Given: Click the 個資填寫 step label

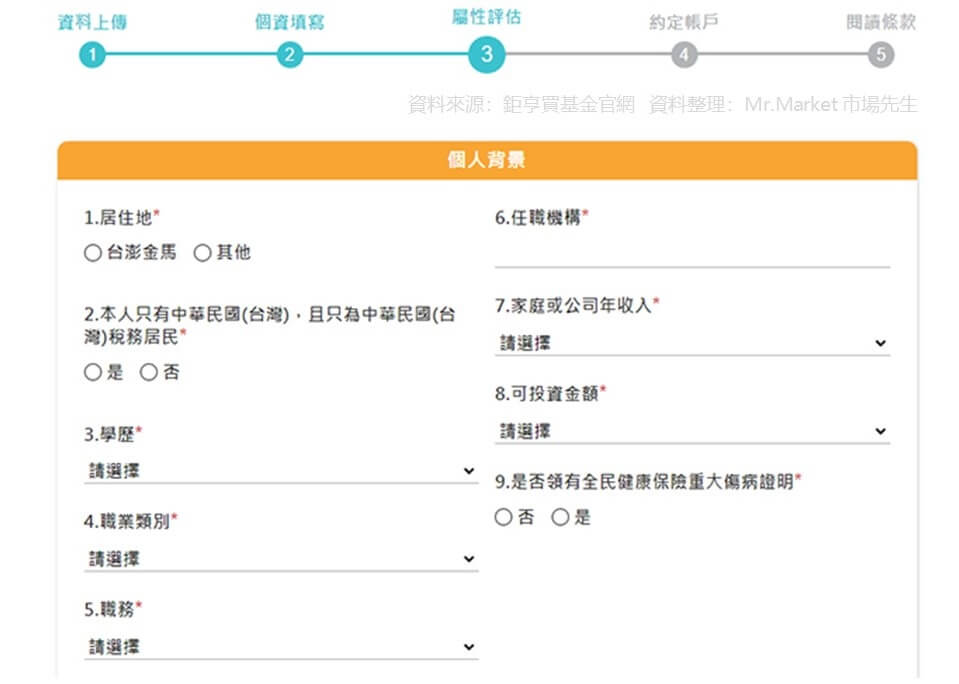Looking at the screenshot, I should pyautogui.click(x=290, y=23).
